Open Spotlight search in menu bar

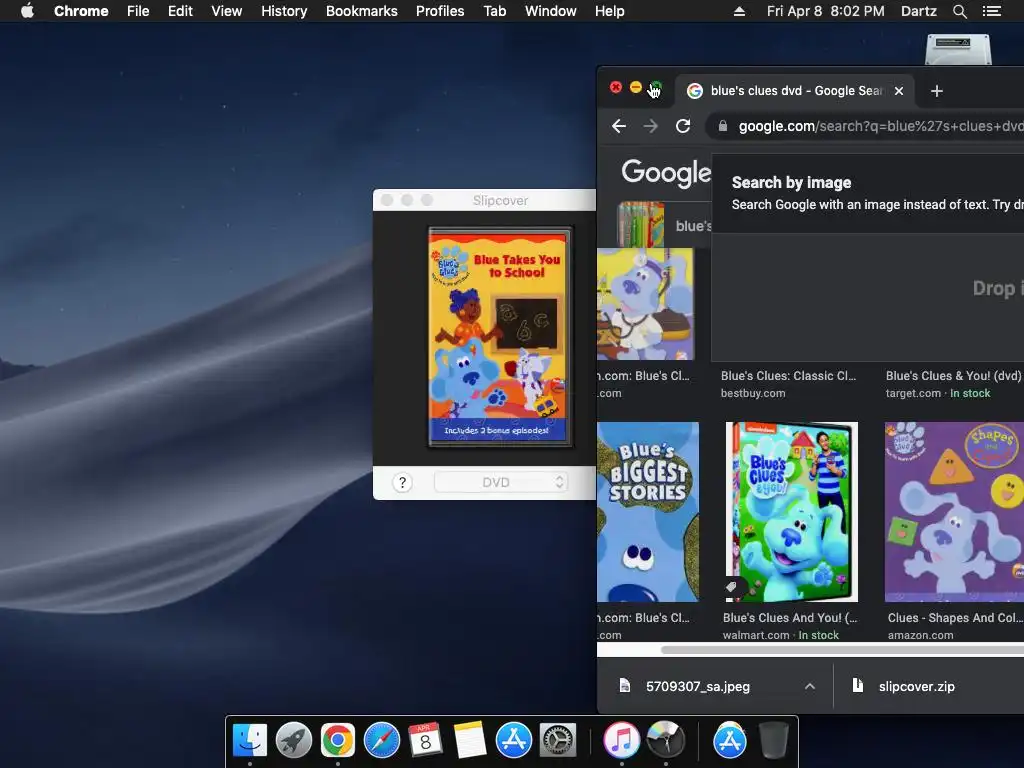pos(959,11)
